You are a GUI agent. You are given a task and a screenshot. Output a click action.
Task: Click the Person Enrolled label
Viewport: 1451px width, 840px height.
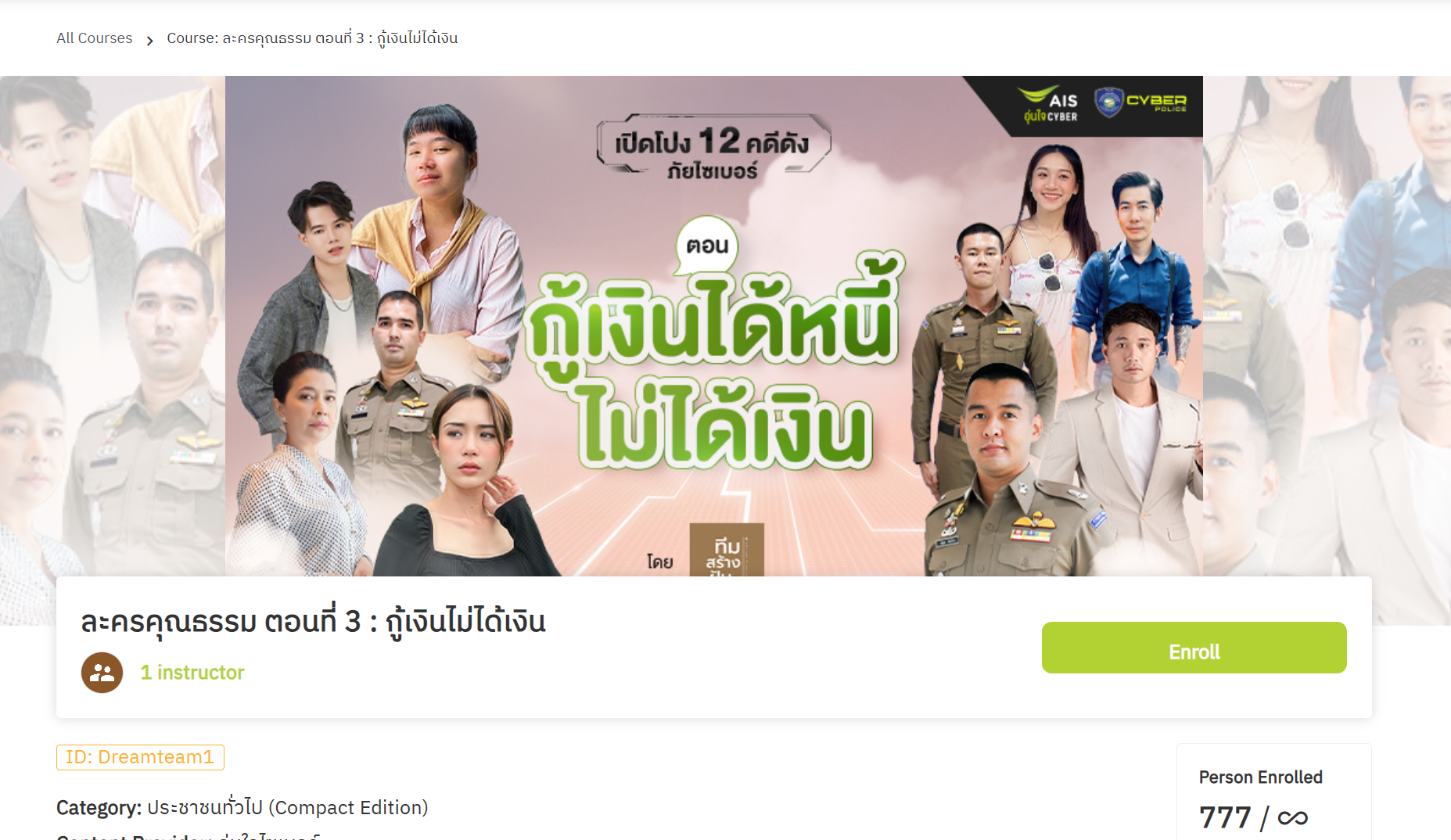(x=1260, y=777)
